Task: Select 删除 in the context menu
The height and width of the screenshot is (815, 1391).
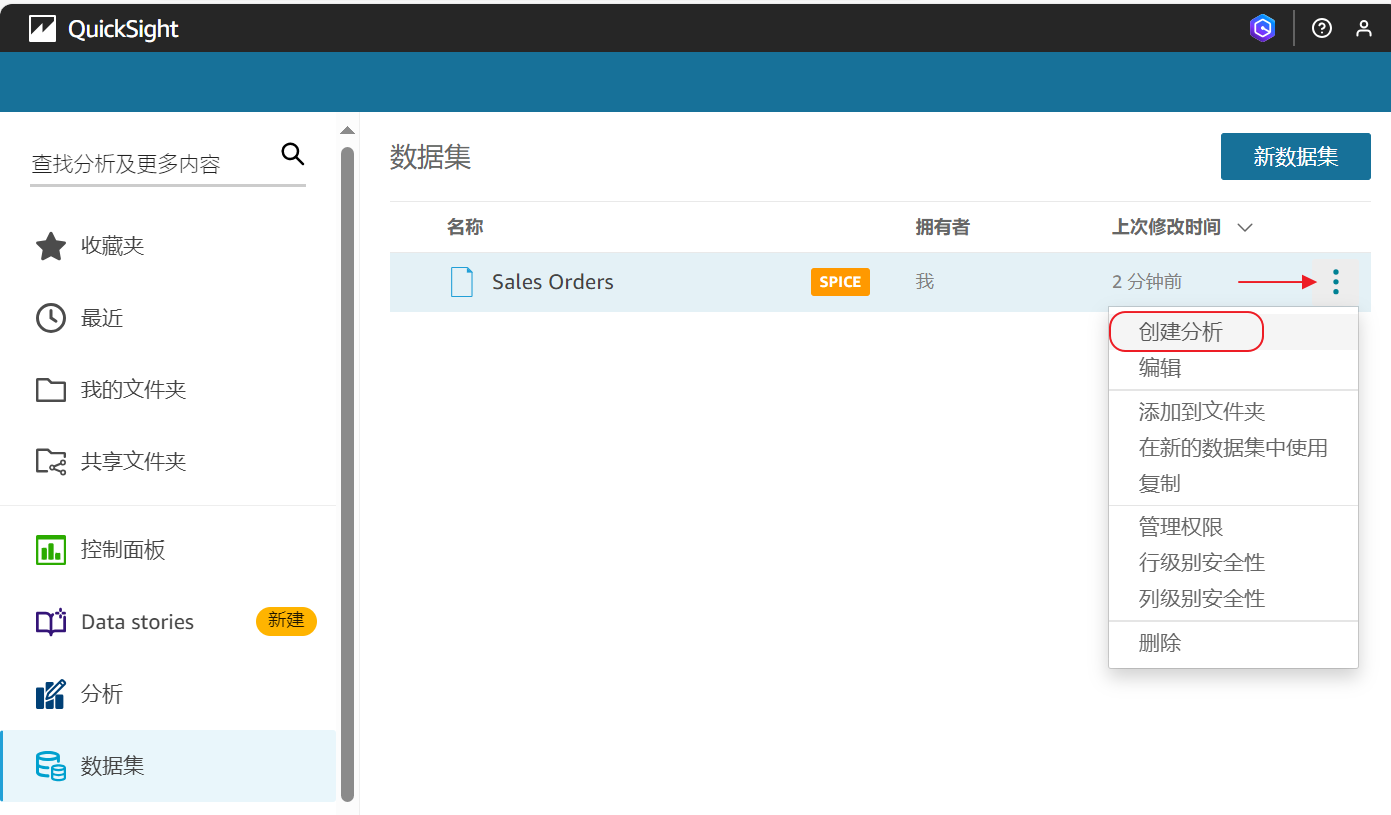Action: coord(1160,643)
